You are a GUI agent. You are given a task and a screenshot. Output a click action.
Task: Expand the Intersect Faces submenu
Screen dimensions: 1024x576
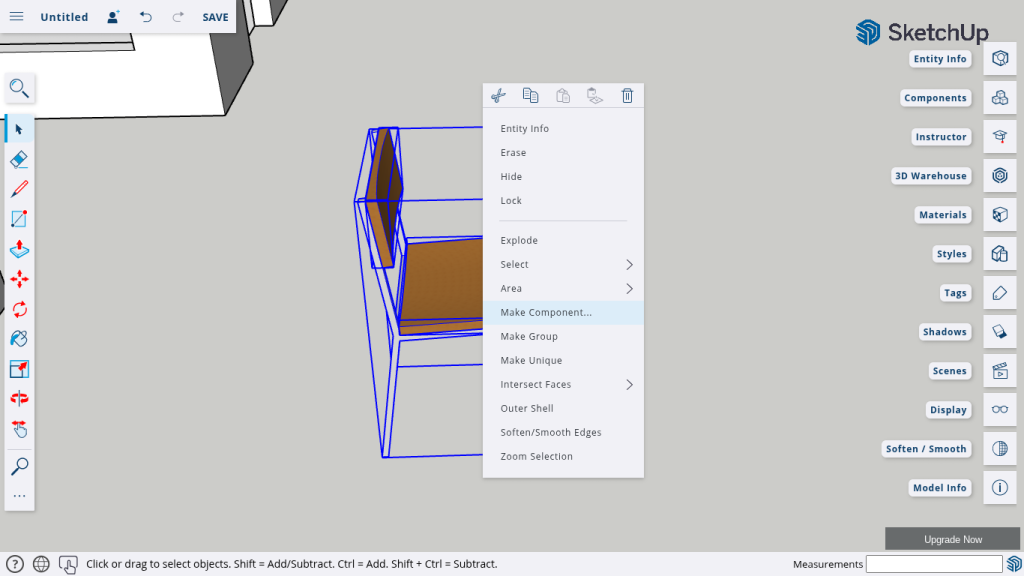pos(563,385)
